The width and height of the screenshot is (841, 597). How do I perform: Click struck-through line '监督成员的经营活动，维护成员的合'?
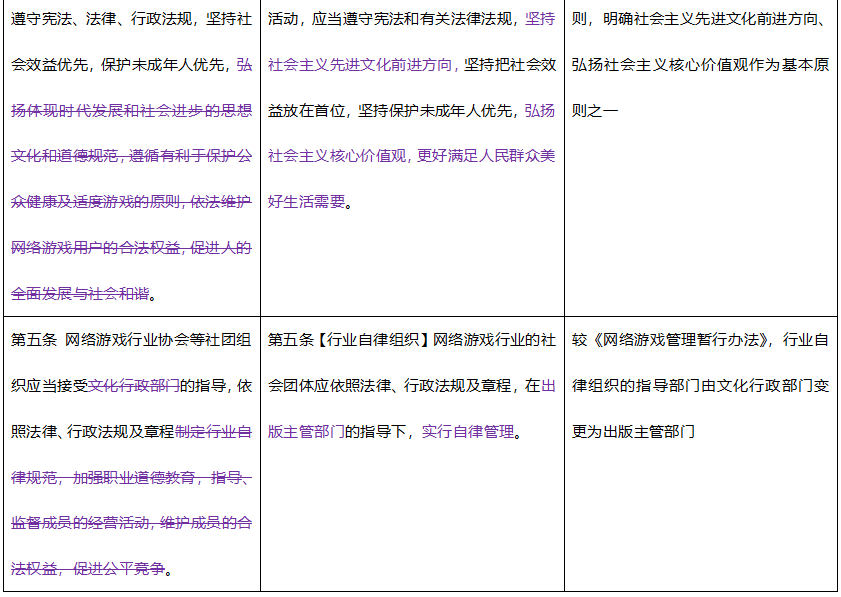pos(131,523)
